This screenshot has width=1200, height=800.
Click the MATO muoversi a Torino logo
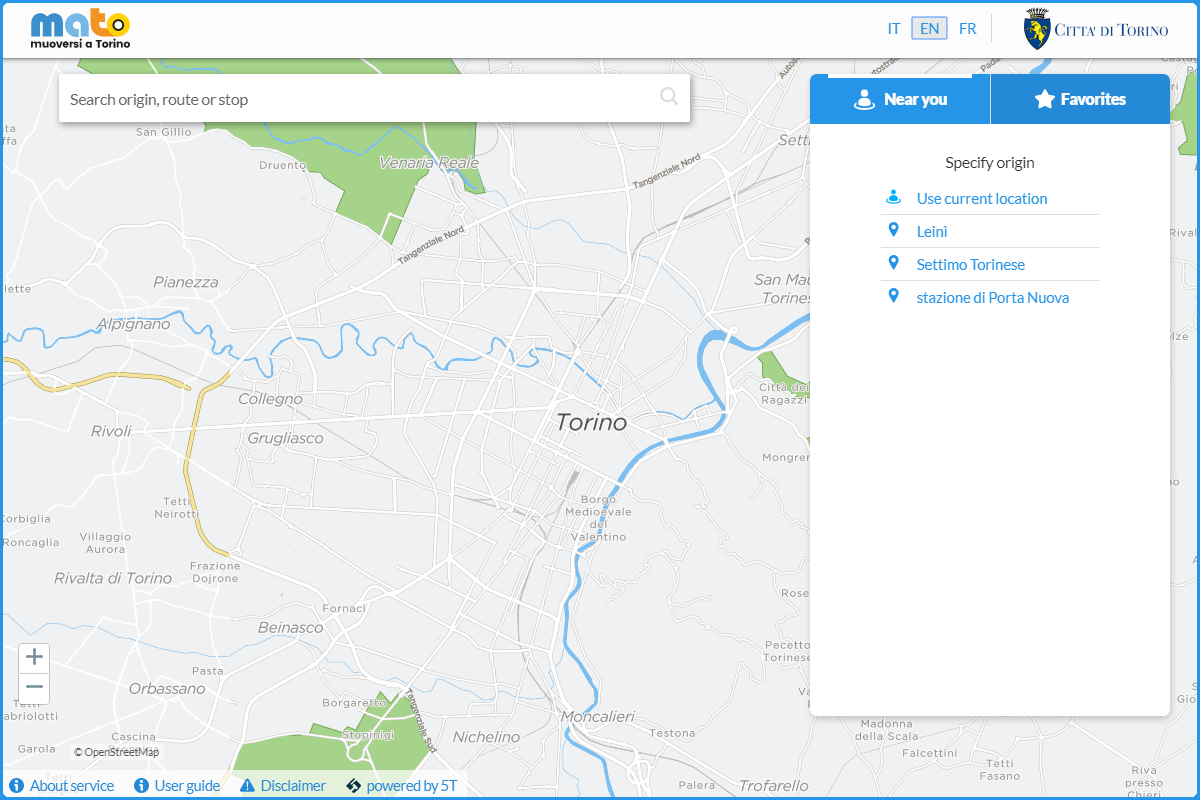80,30
